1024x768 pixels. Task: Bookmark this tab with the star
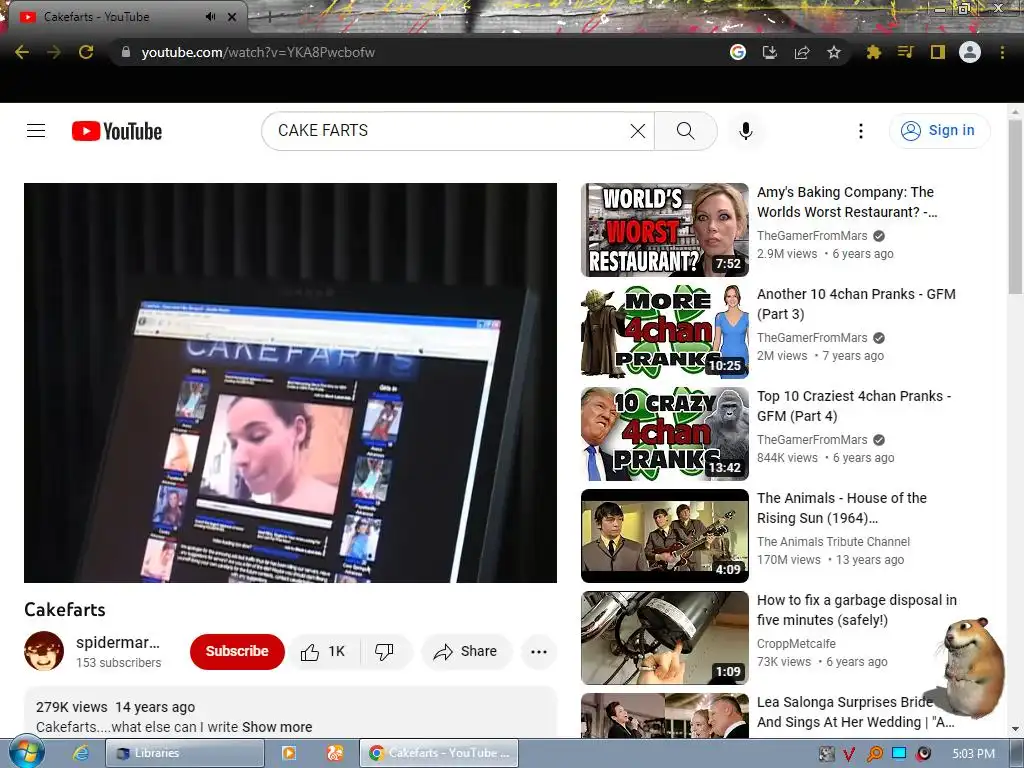[834, 52]
